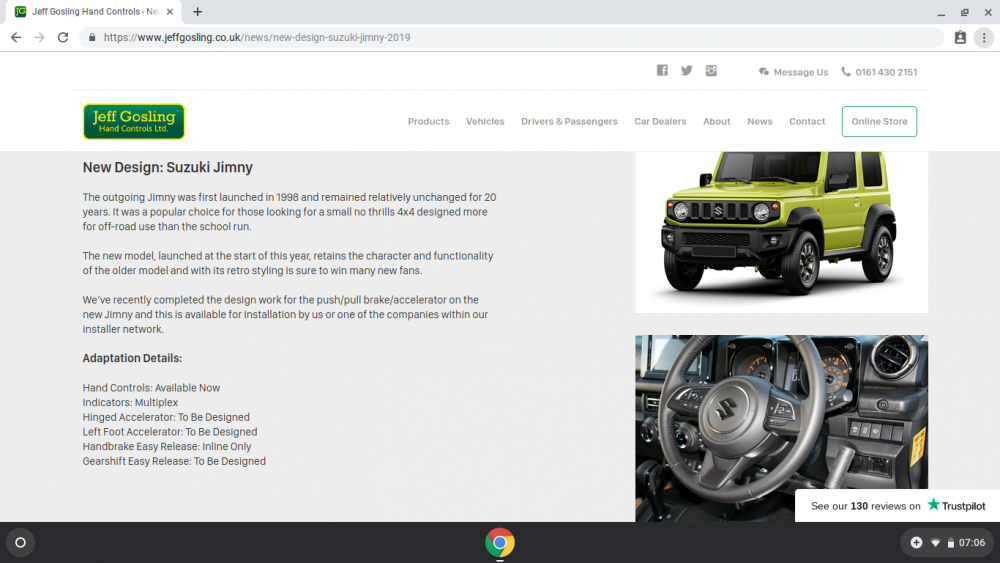
Task: Open the Instagram social icon
Action: (x=711, y=70)
